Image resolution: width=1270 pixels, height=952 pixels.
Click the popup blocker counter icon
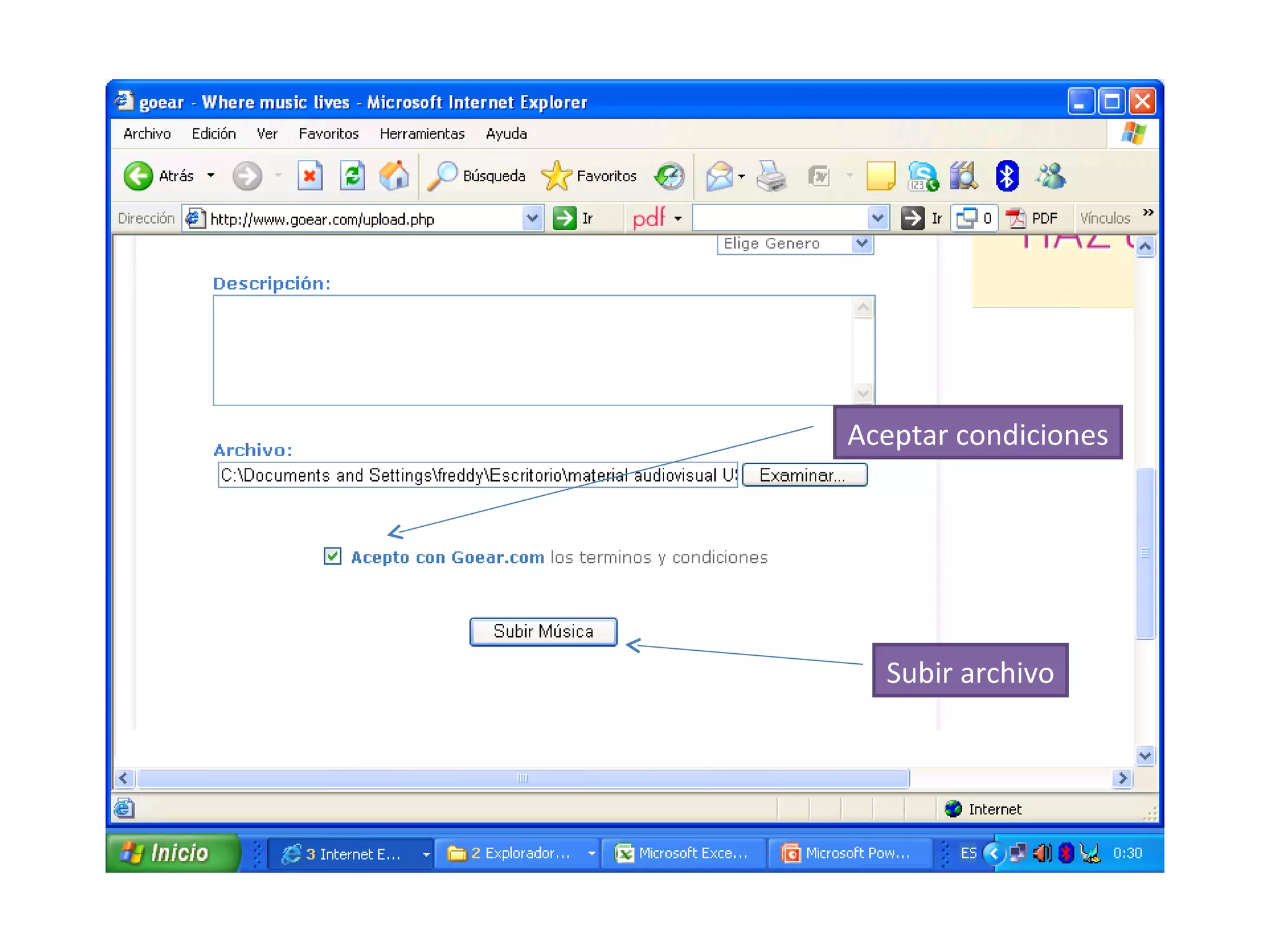point(974,218)
